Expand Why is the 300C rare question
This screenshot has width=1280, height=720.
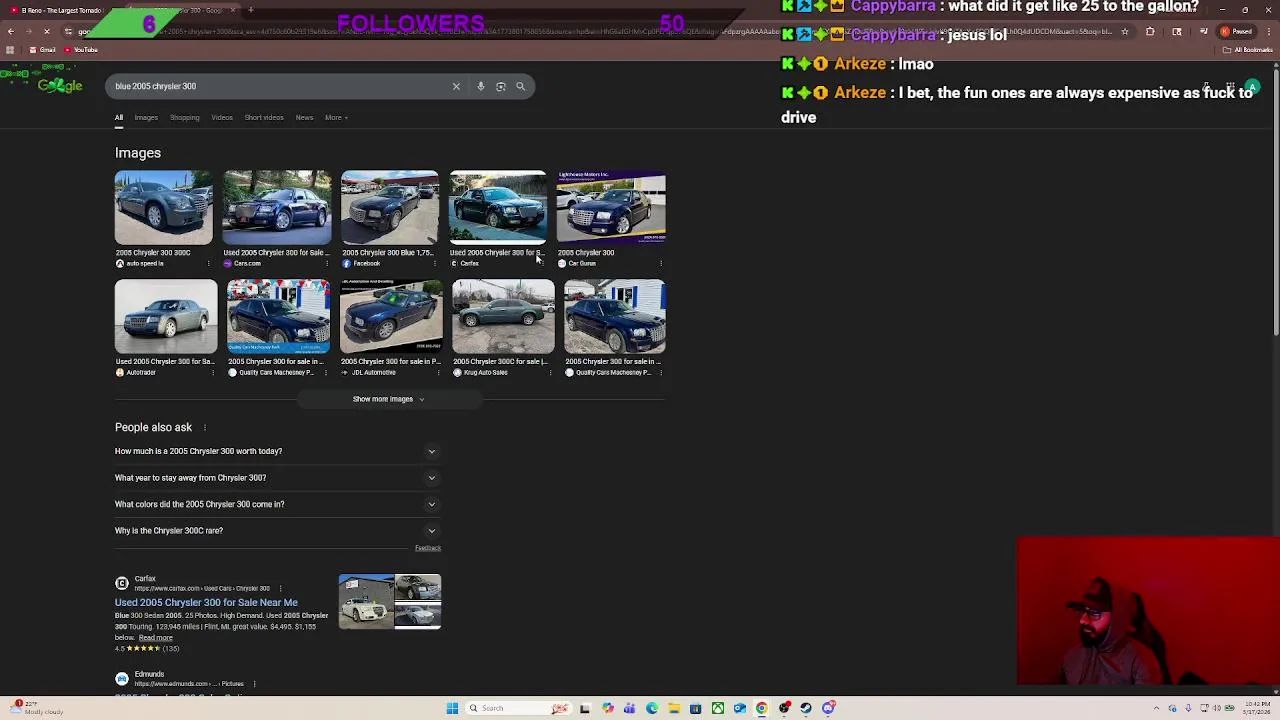point(277,531)
